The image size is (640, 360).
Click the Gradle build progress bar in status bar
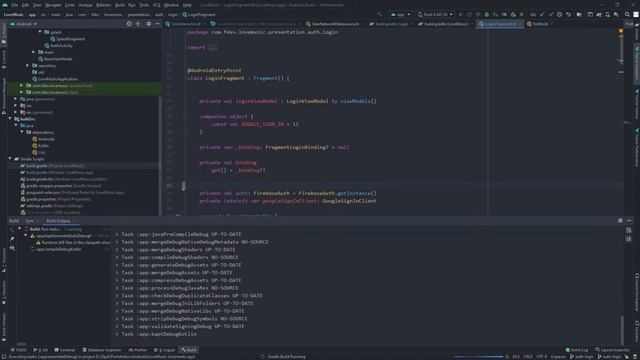[x=478, y=357]
